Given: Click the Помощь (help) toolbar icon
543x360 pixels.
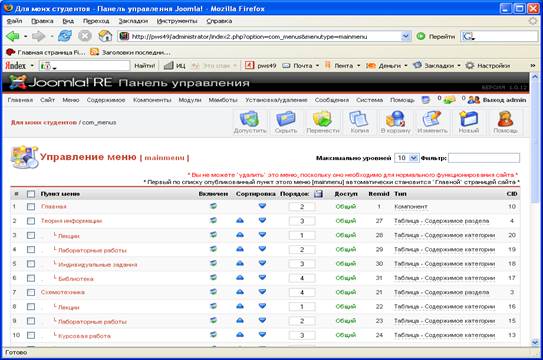Looking at the screenshot, I should tap(505, 122).
